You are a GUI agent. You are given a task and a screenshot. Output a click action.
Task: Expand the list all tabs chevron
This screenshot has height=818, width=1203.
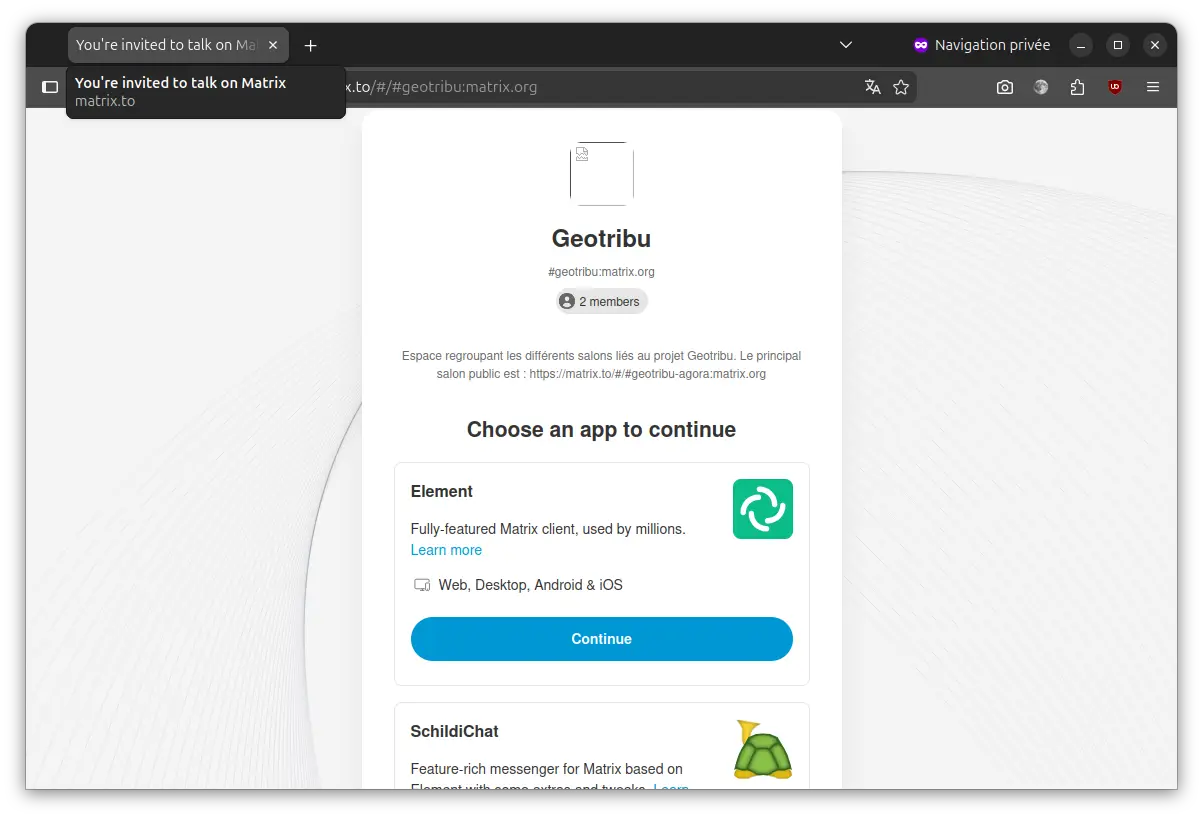[845, 45]
